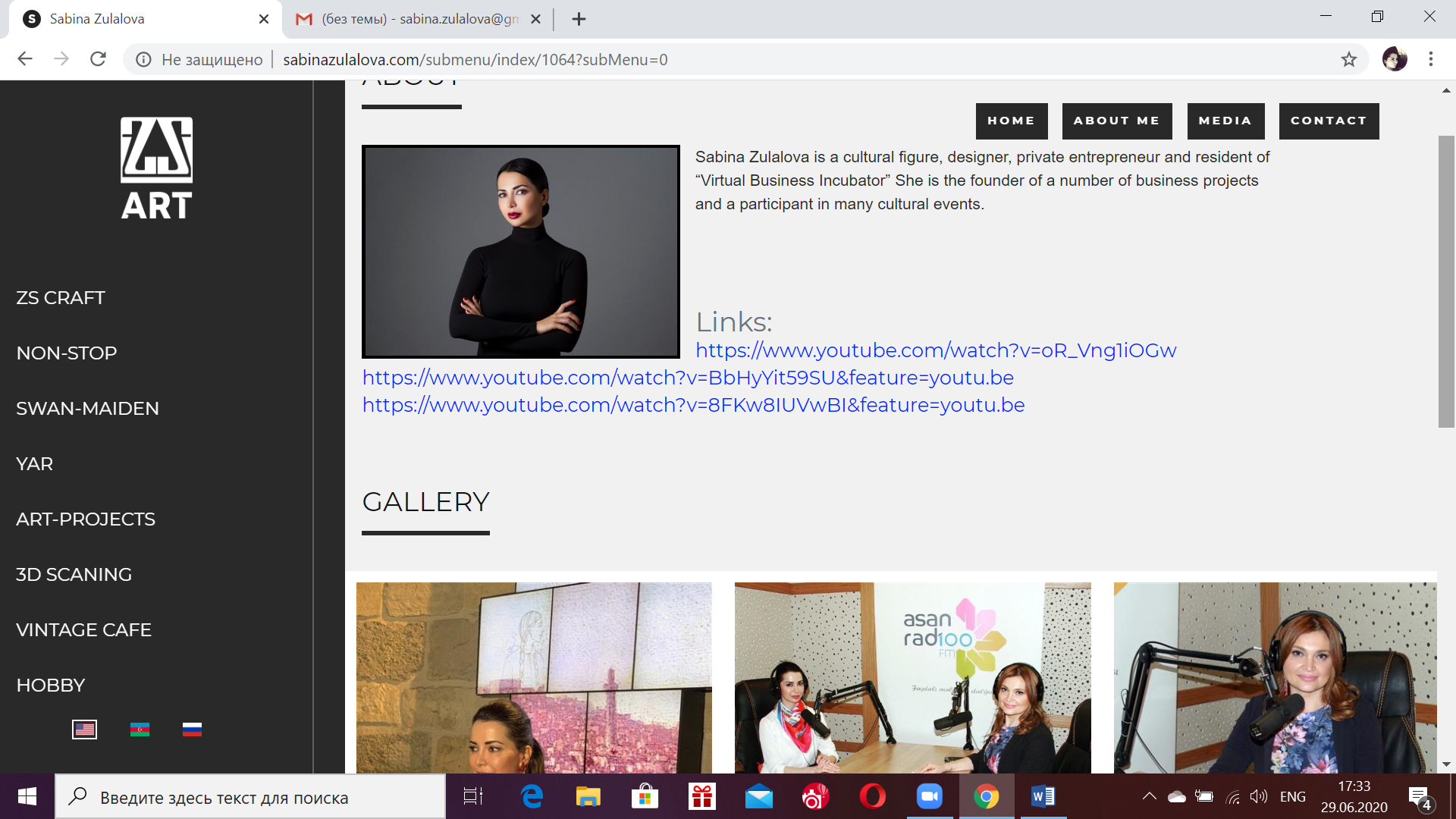
Task: Click the CONTACT button
Action: pos(1328,121)
